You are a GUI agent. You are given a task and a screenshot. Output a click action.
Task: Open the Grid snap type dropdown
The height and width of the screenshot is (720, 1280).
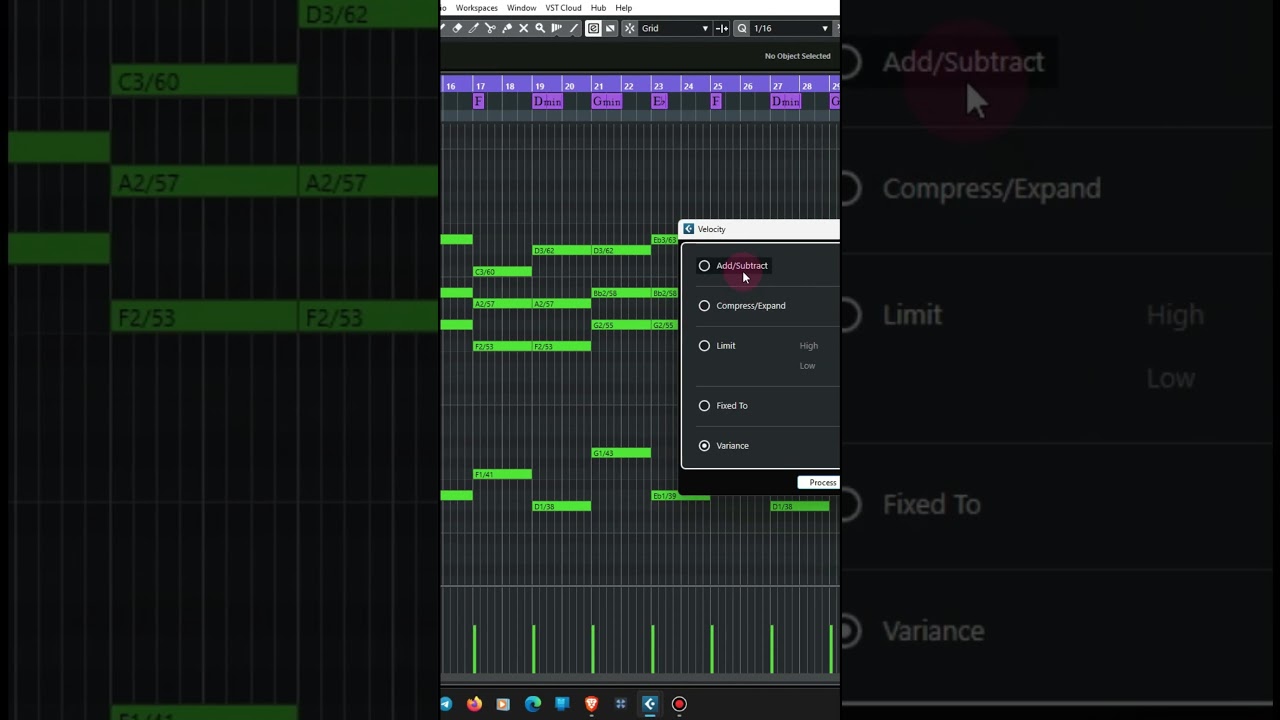[675, 28]
